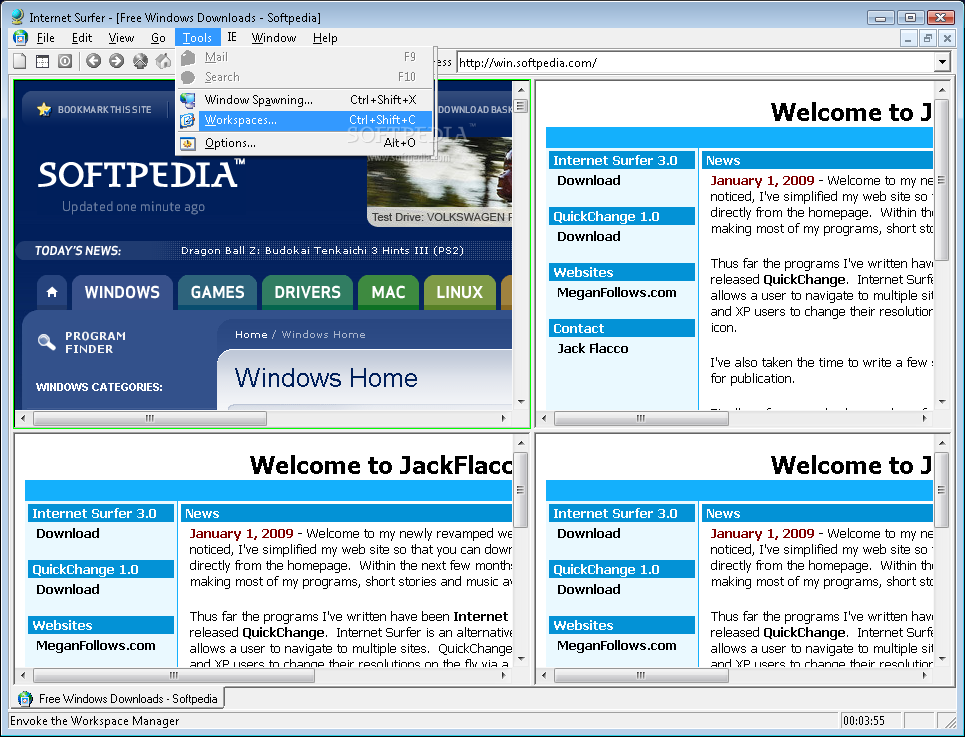Go forward with the right arrow icon
This screenshot has width=965, height=737.
[x=116, y=61]
